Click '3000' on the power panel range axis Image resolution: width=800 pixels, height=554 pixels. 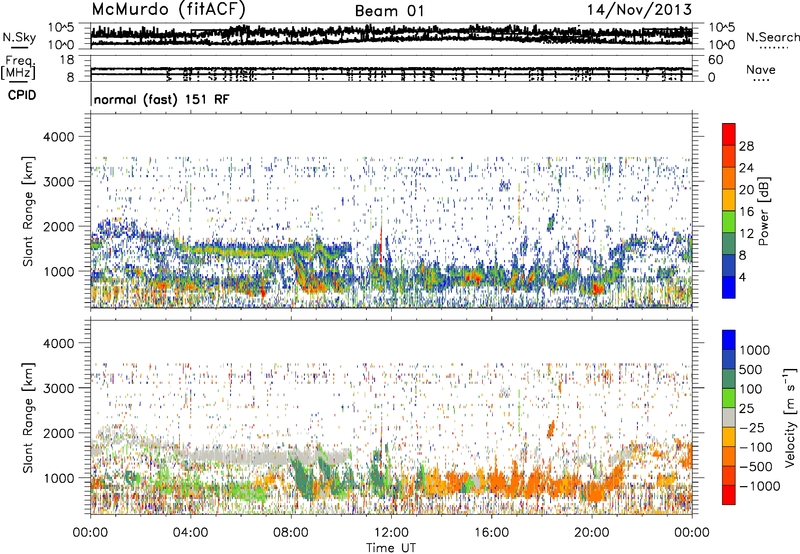coord(58,182)
